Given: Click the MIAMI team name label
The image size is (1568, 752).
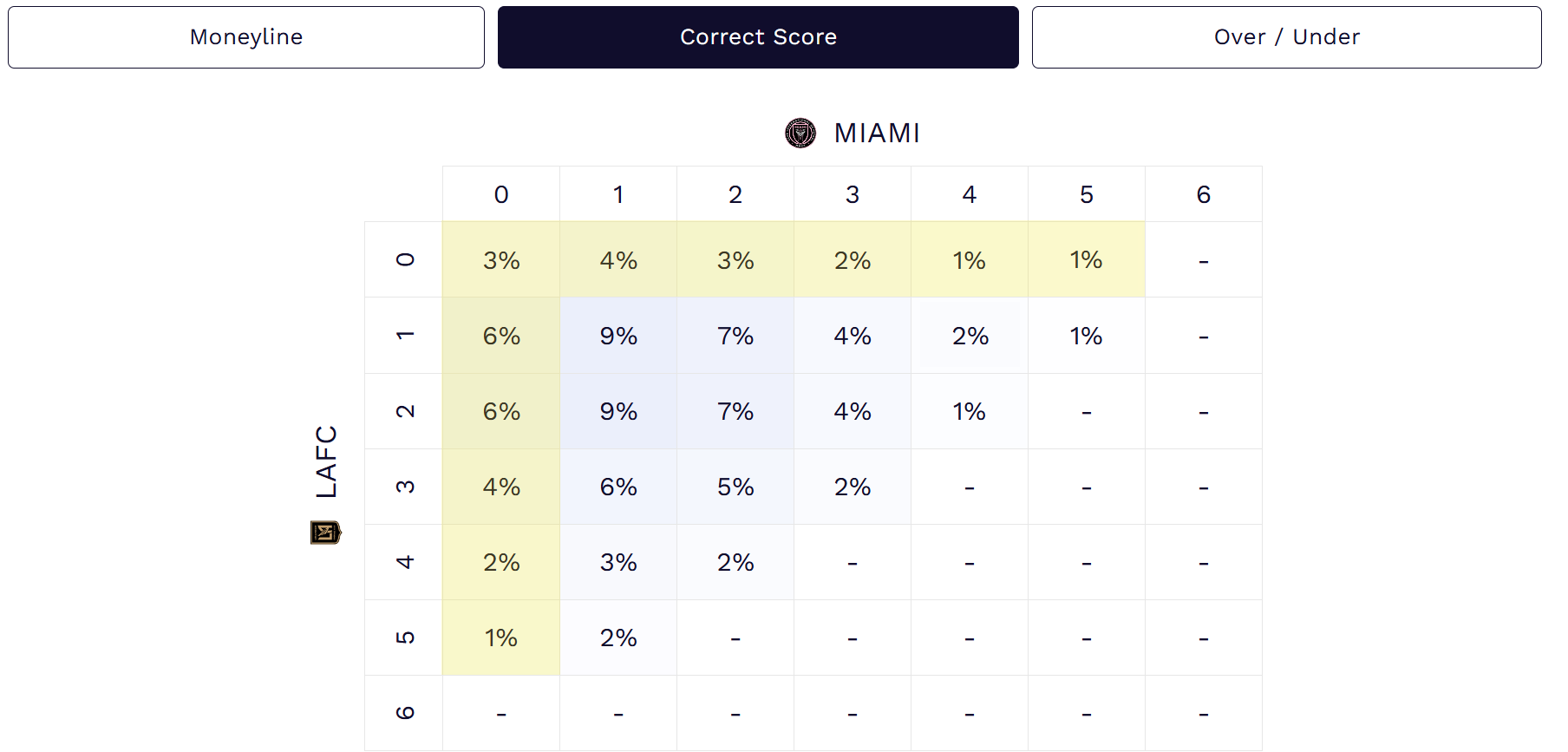Looking at the screenshot, I should tap(877, 133).
